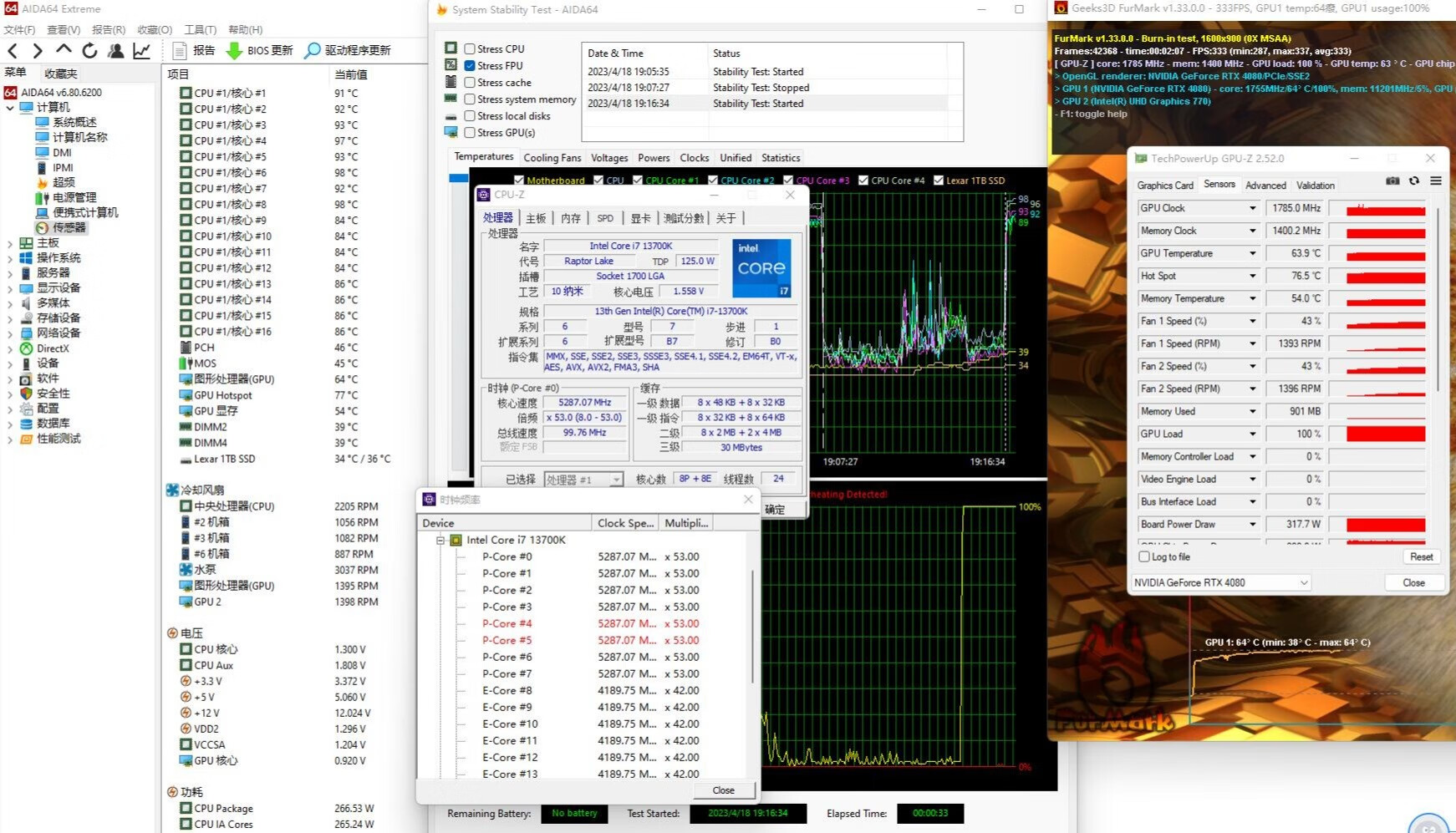The image size is (1456, 833).
Task: Click Board Power Draw red graph bar
Action: point(1385,524)
